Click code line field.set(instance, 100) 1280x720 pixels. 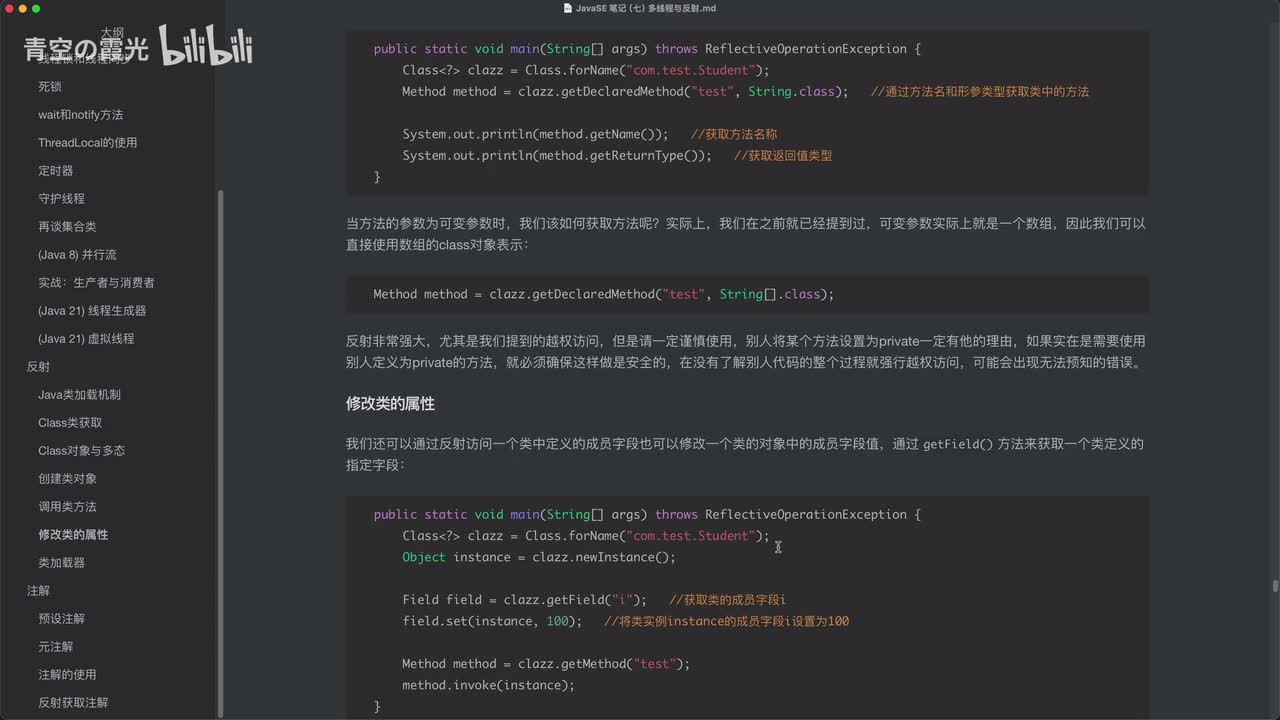click(x=492, y=621)
